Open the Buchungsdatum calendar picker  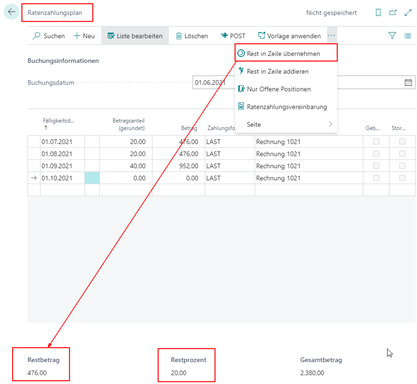tap(408, 82)
